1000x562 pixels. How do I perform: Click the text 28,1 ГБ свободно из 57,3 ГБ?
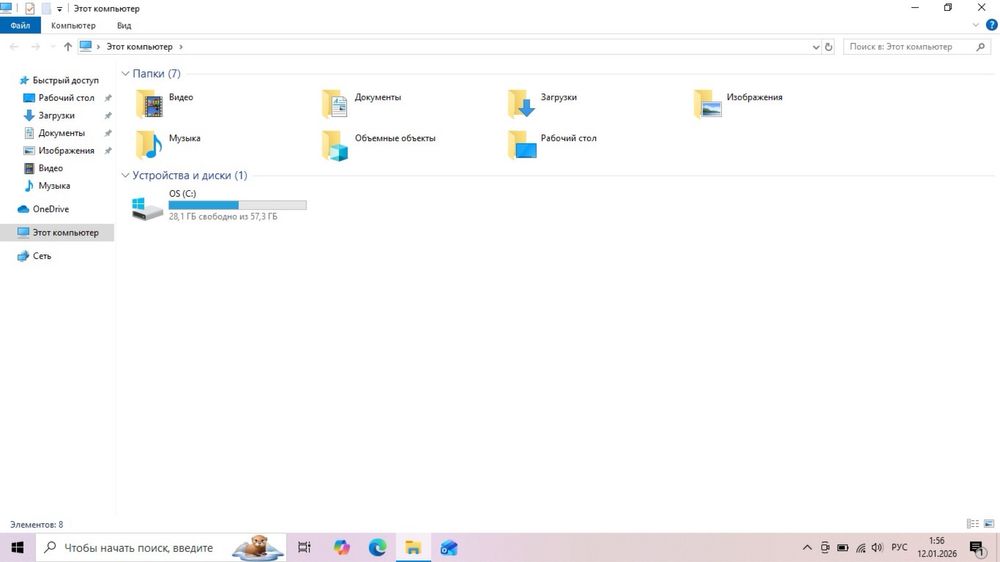click(x=223, y=217)
